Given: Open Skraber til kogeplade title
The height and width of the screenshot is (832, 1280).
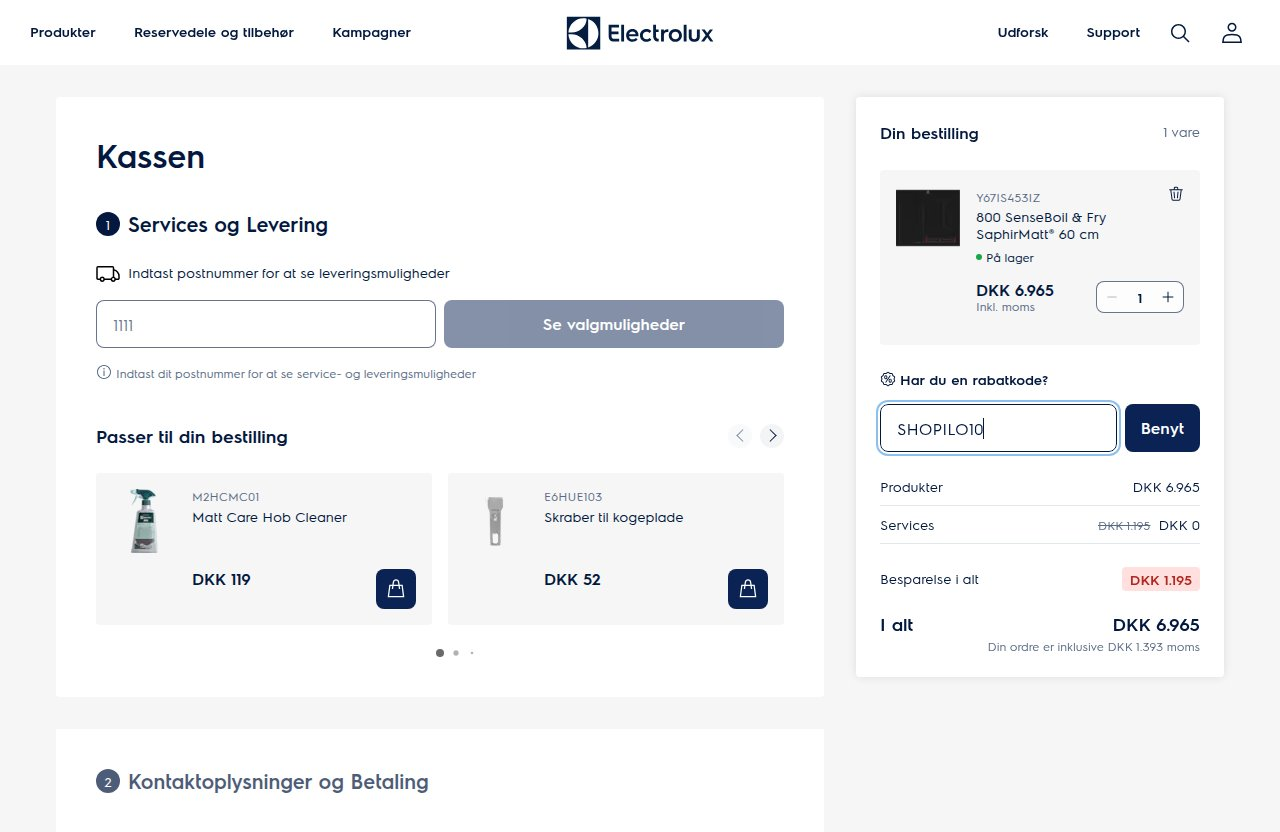Looking at the screenshot, I should pyautogui.click(x=614, y=518).
